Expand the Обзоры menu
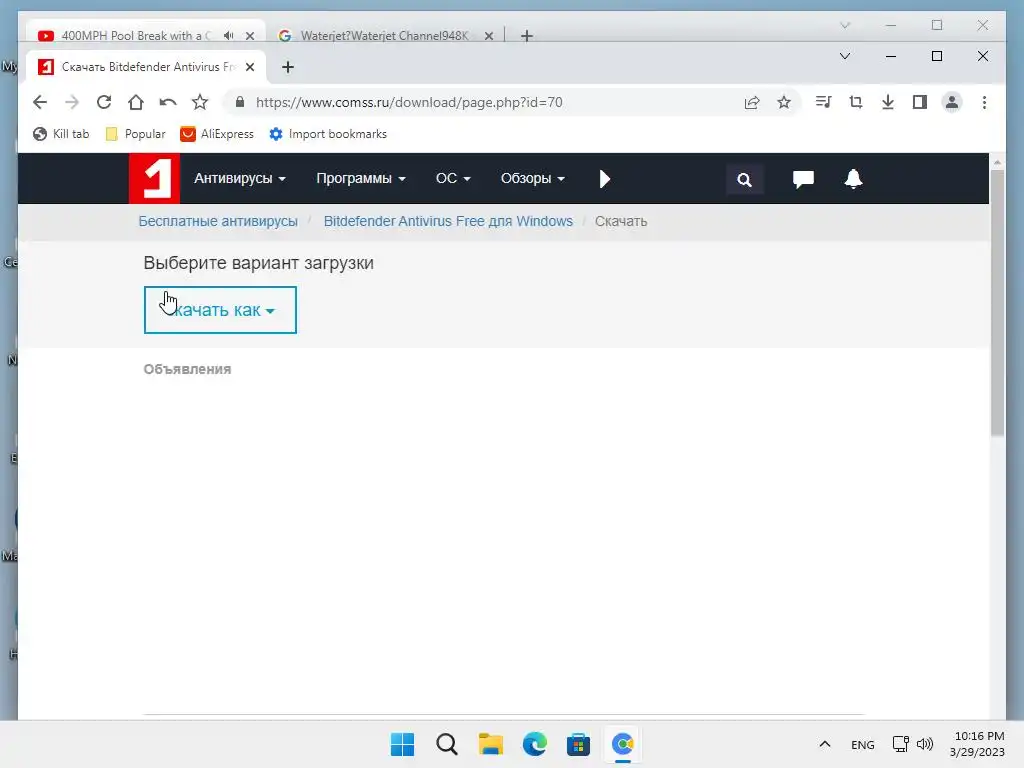1024x768 pixels. point(532,178)
